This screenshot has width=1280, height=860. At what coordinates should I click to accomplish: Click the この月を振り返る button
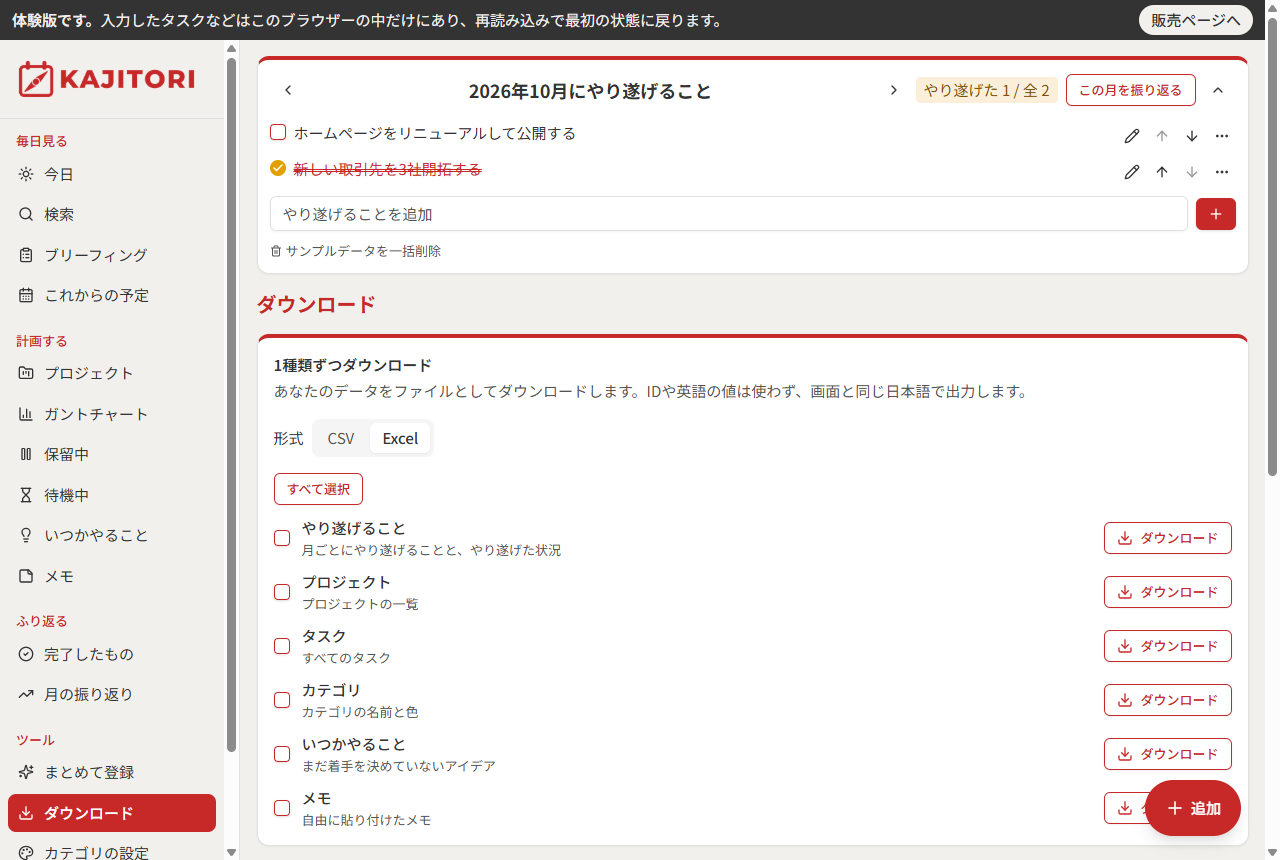(x=1131, y=90)
